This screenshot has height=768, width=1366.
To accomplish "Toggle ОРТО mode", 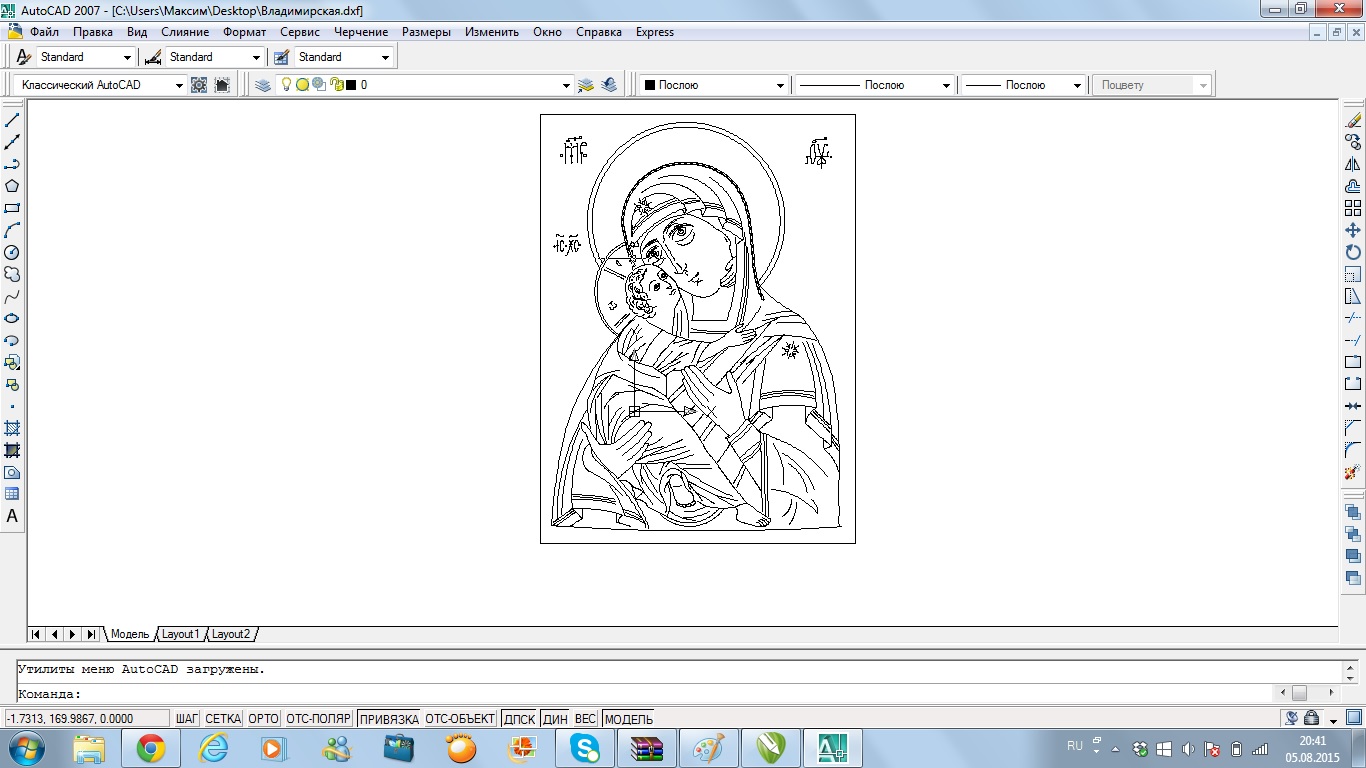I will [x=263, y=718].
